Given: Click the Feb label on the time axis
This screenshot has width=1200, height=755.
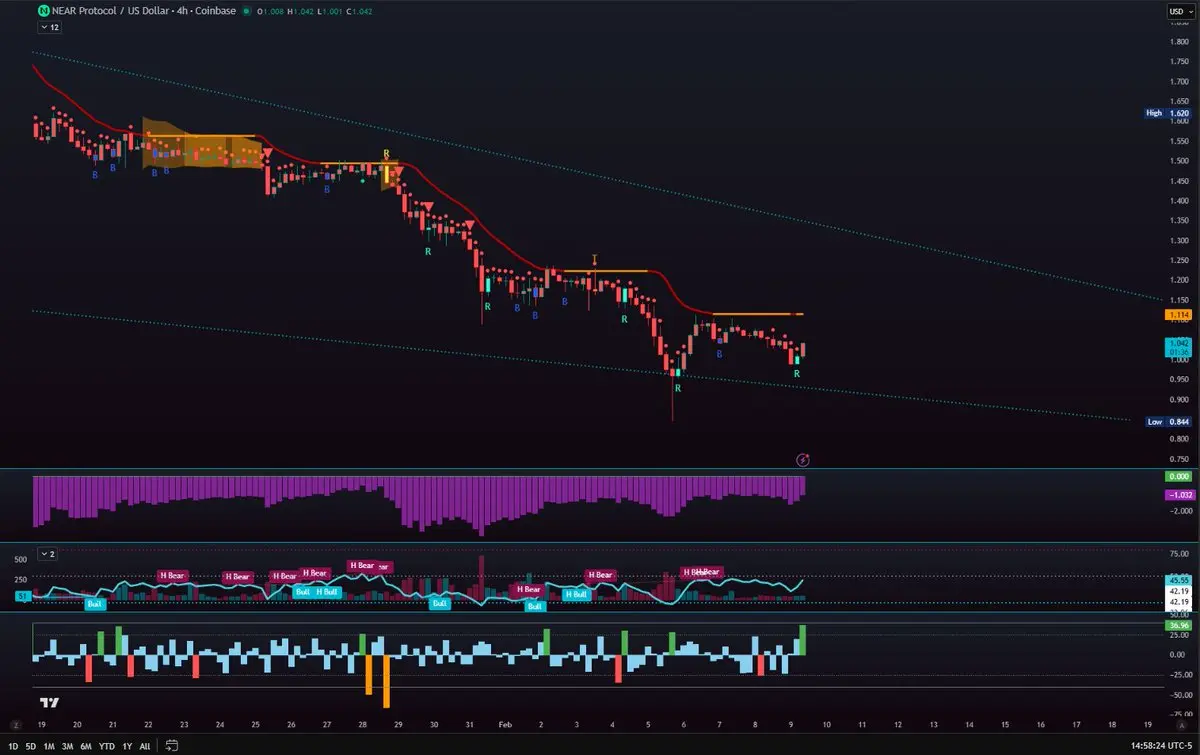Looking at the screenshot, I should tap(505, 723).
